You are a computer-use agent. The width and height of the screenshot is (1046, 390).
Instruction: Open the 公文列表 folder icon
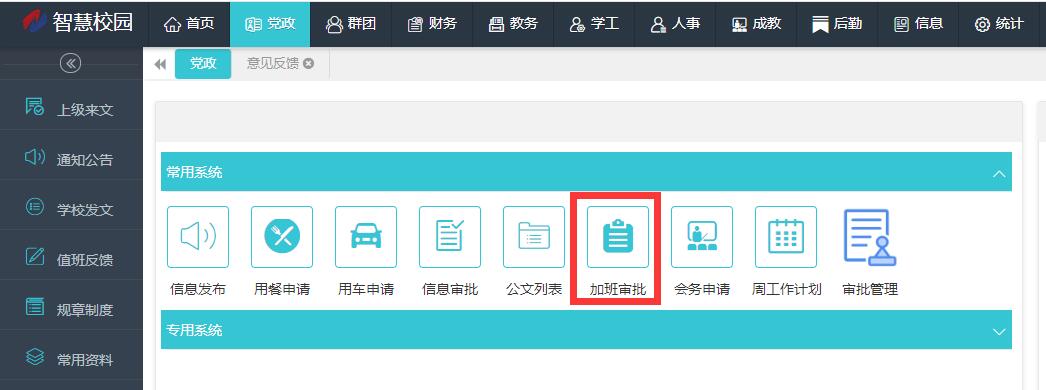pyautogui.click(x=534, y=237)
